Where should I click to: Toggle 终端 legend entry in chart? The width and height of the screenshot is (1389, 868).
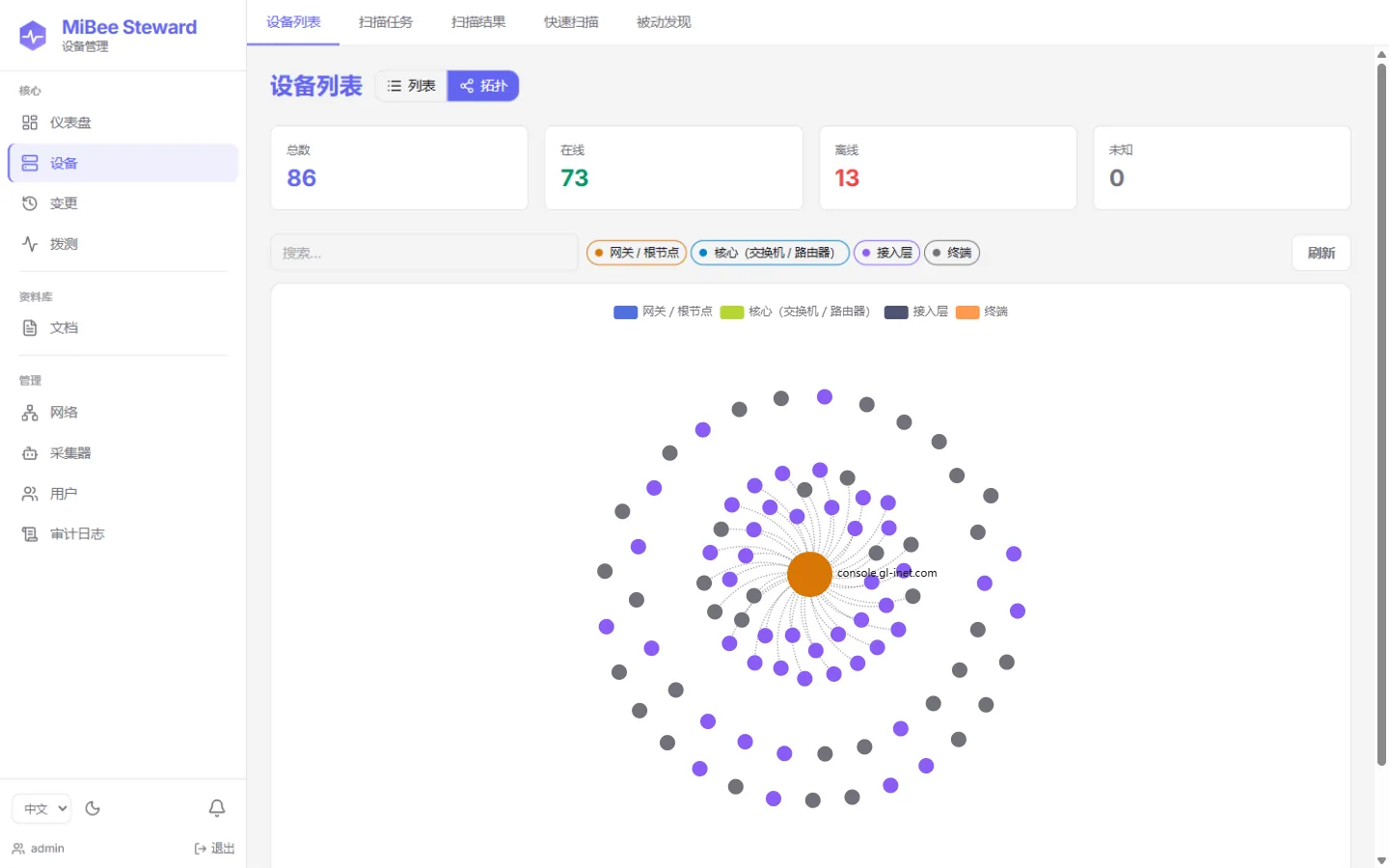pyautogui.click(x=982, y=312)
